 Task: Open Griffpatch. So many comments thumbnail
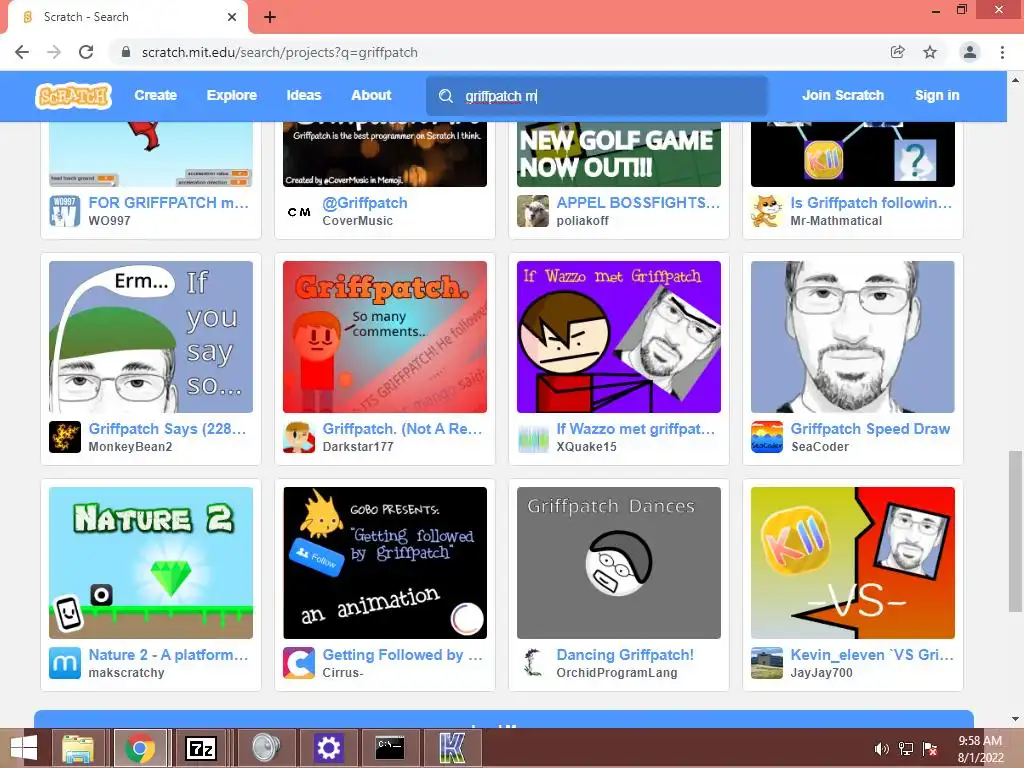[x=385, y=337]
